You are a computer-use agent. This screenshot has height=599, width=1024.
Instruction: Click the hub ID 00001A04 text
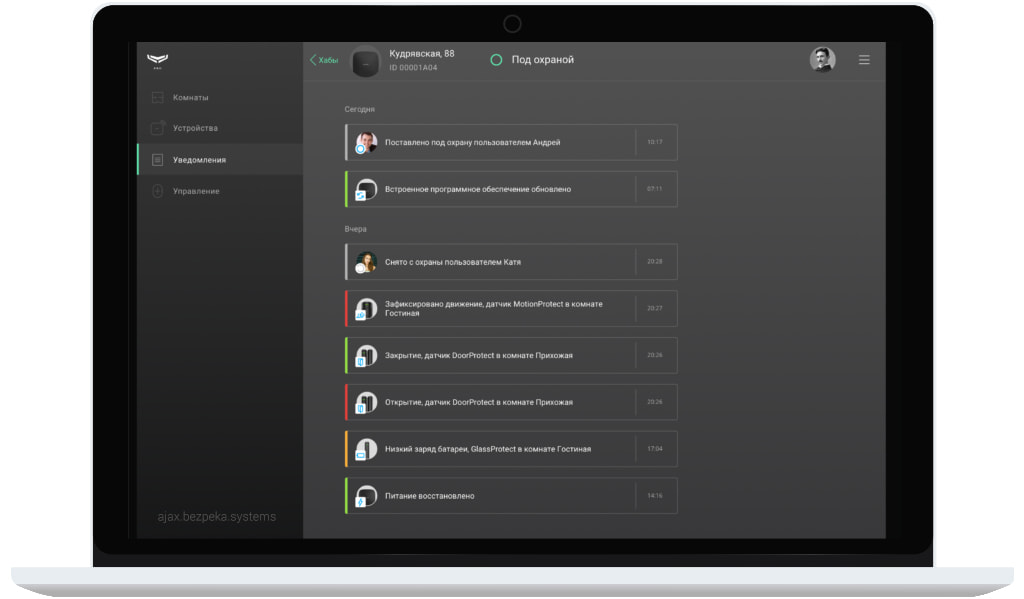[413, 68]
